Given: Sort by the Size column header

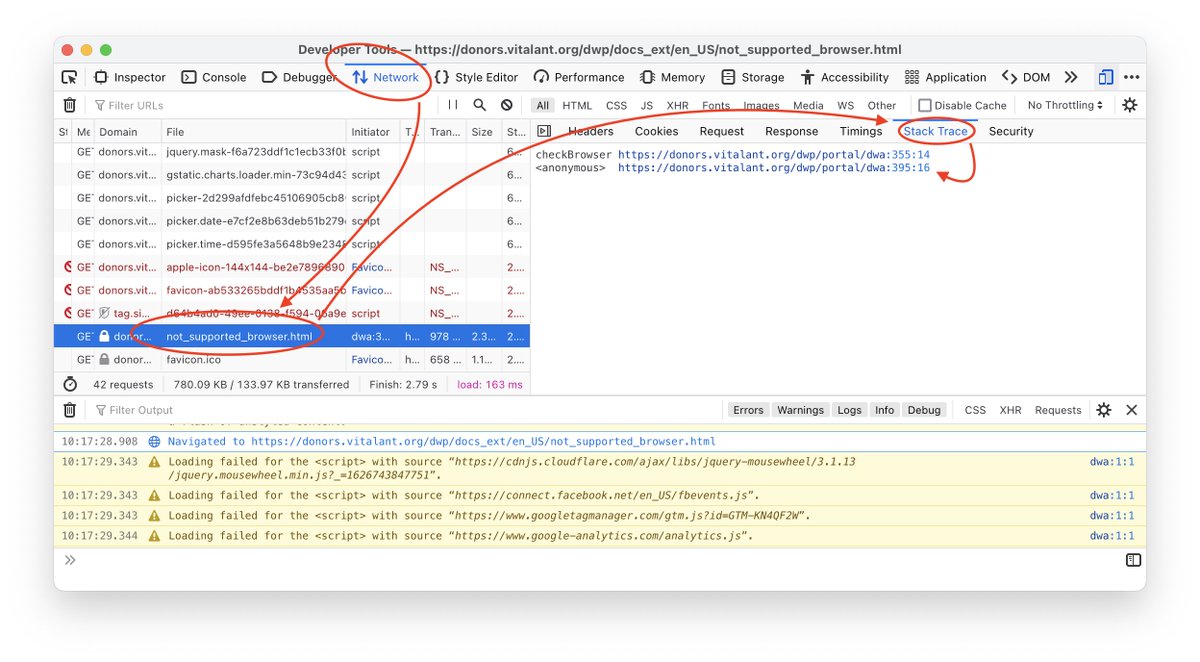Looking at the screenshot, I should click(x=484, y=132).
